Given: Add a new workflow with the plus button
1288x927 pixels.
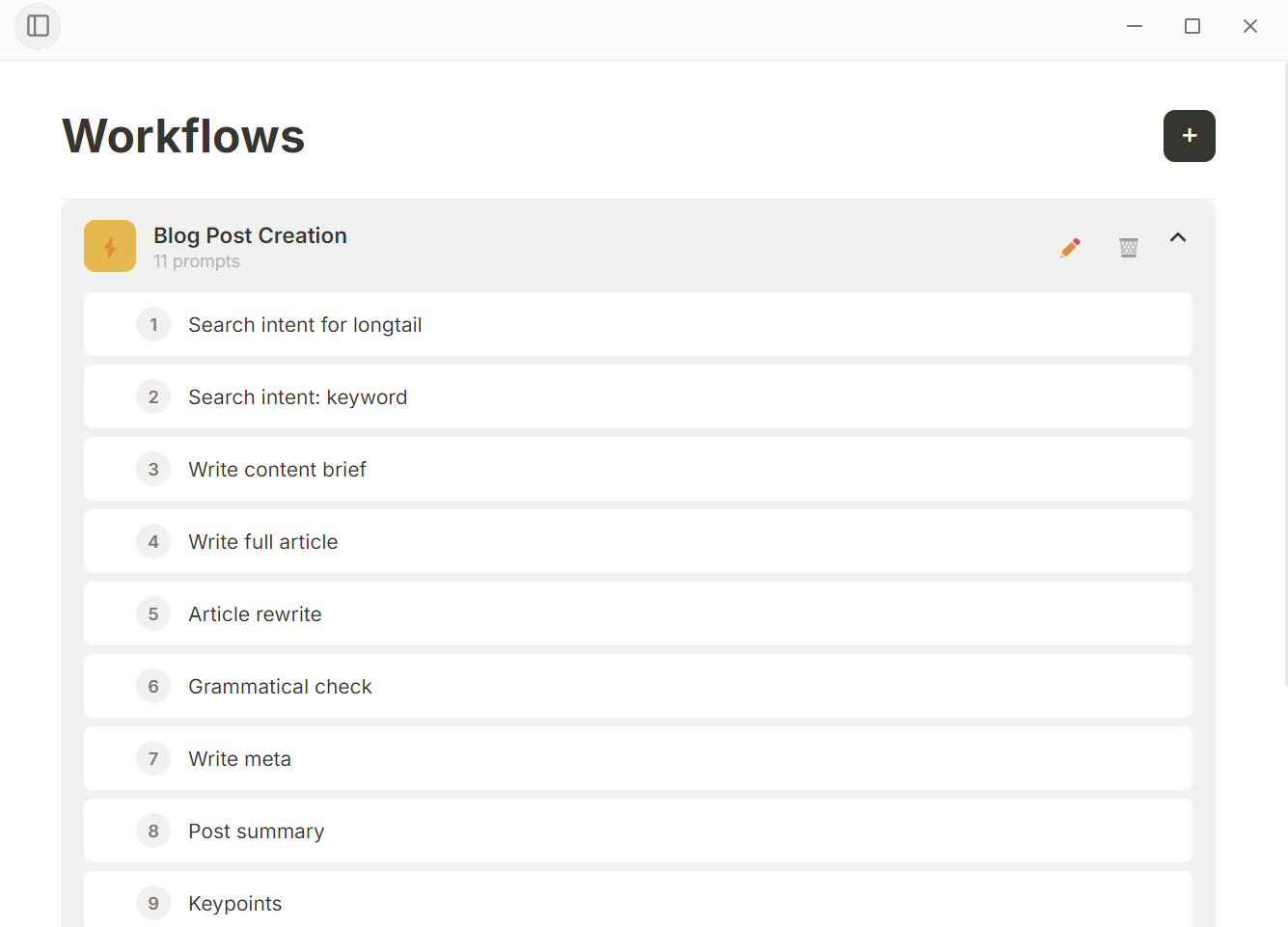Looking at the screenshot, I should coord(1189,136).
